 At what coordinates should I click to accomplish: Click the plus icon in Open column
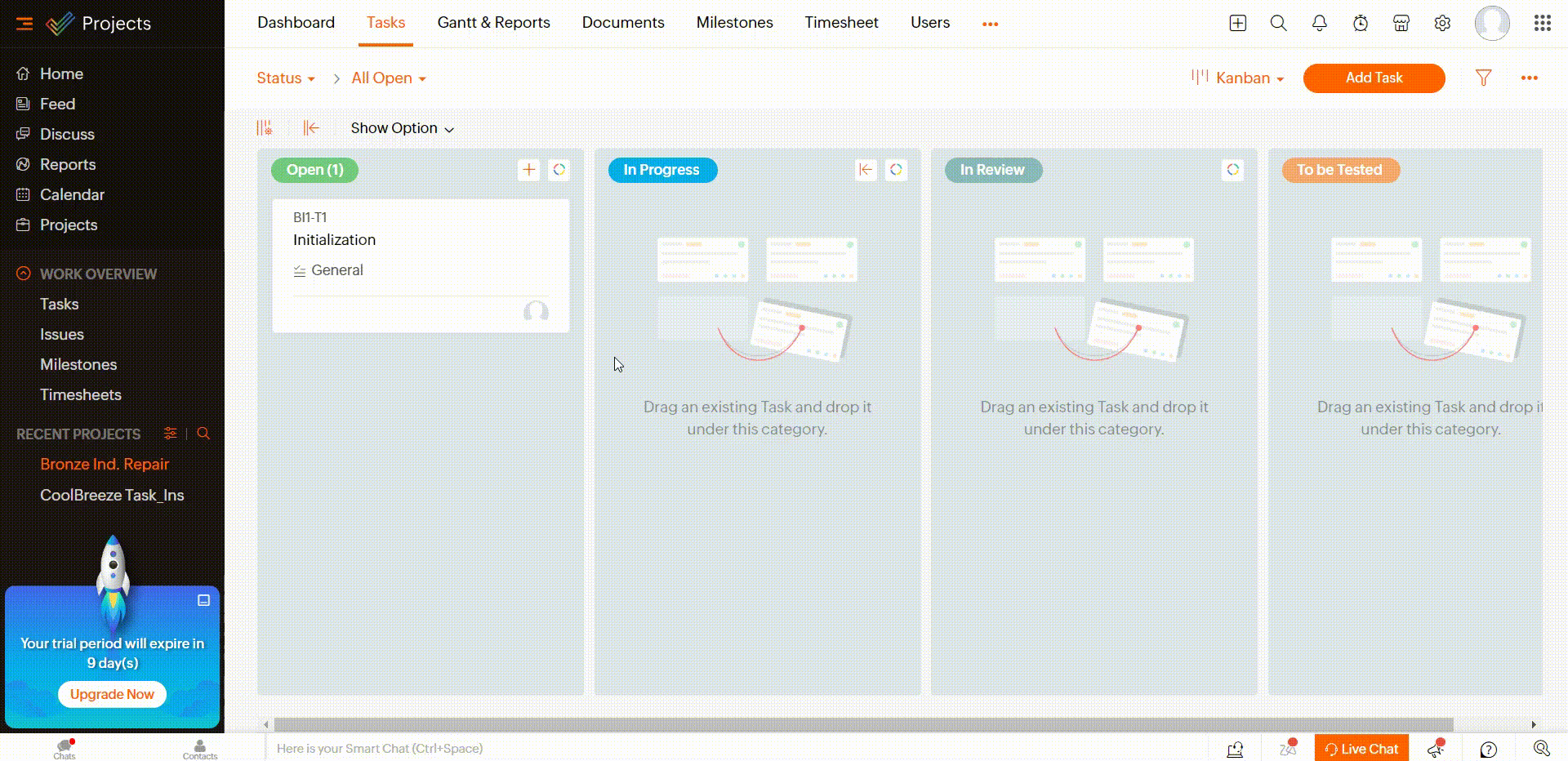point(528,170)
